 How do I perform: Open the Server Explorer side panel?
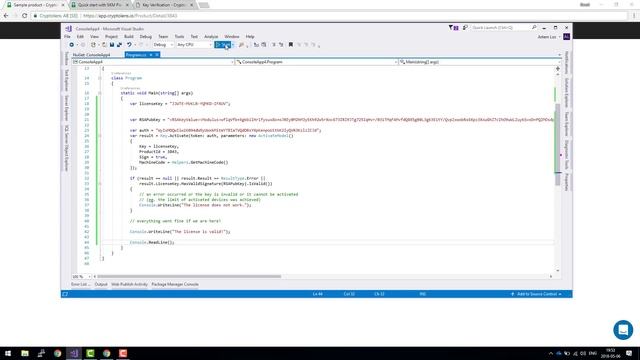[x=67, y=108]
